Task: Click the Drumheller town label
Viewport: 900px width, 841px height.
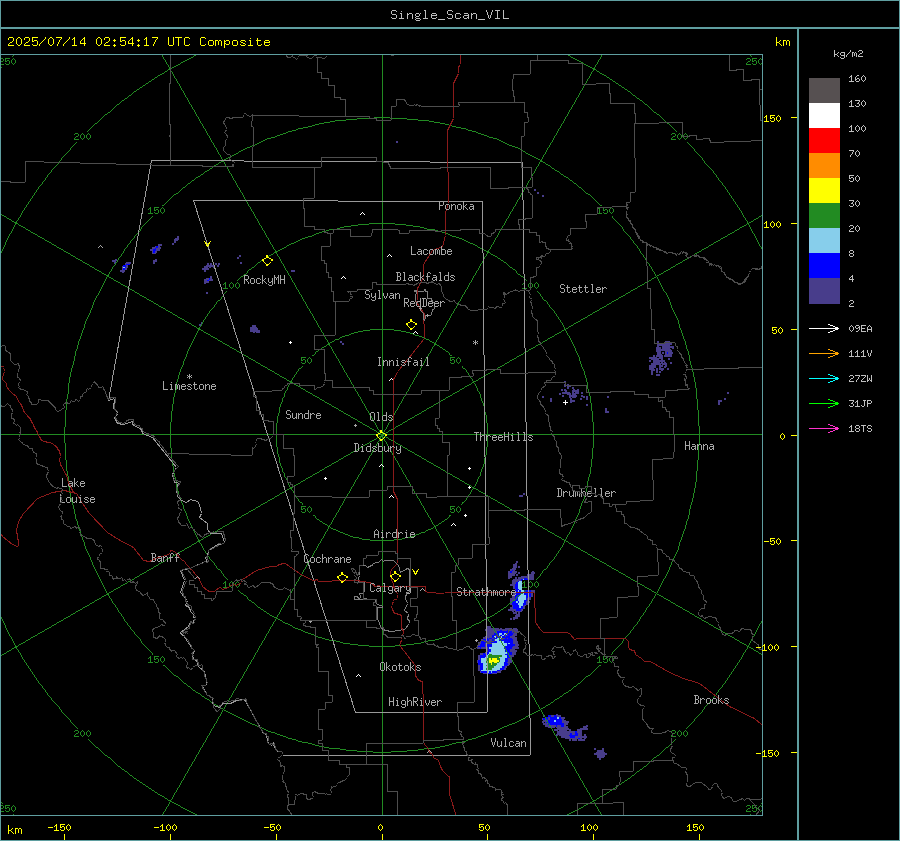Action: (586, 493)
